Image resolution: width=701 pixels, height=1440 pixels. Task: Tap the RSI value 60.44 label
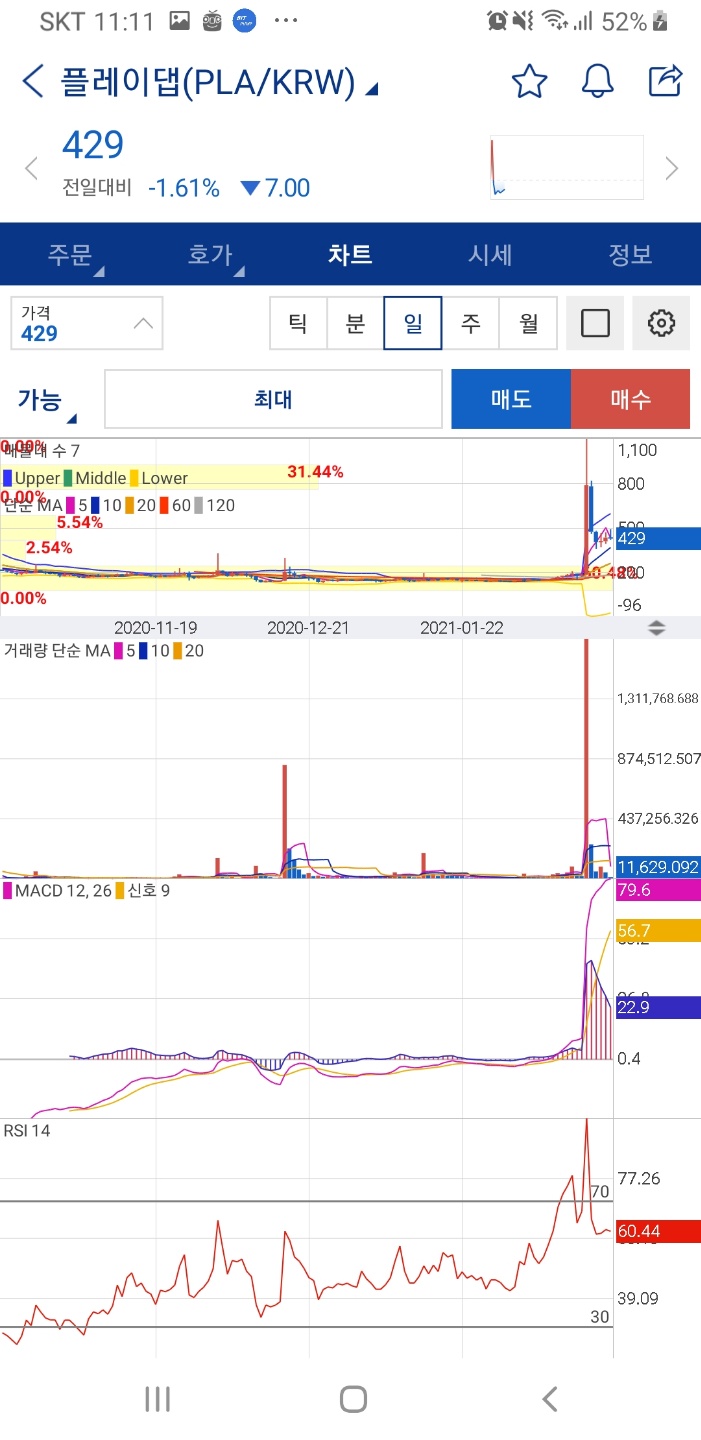[657, 1231]
